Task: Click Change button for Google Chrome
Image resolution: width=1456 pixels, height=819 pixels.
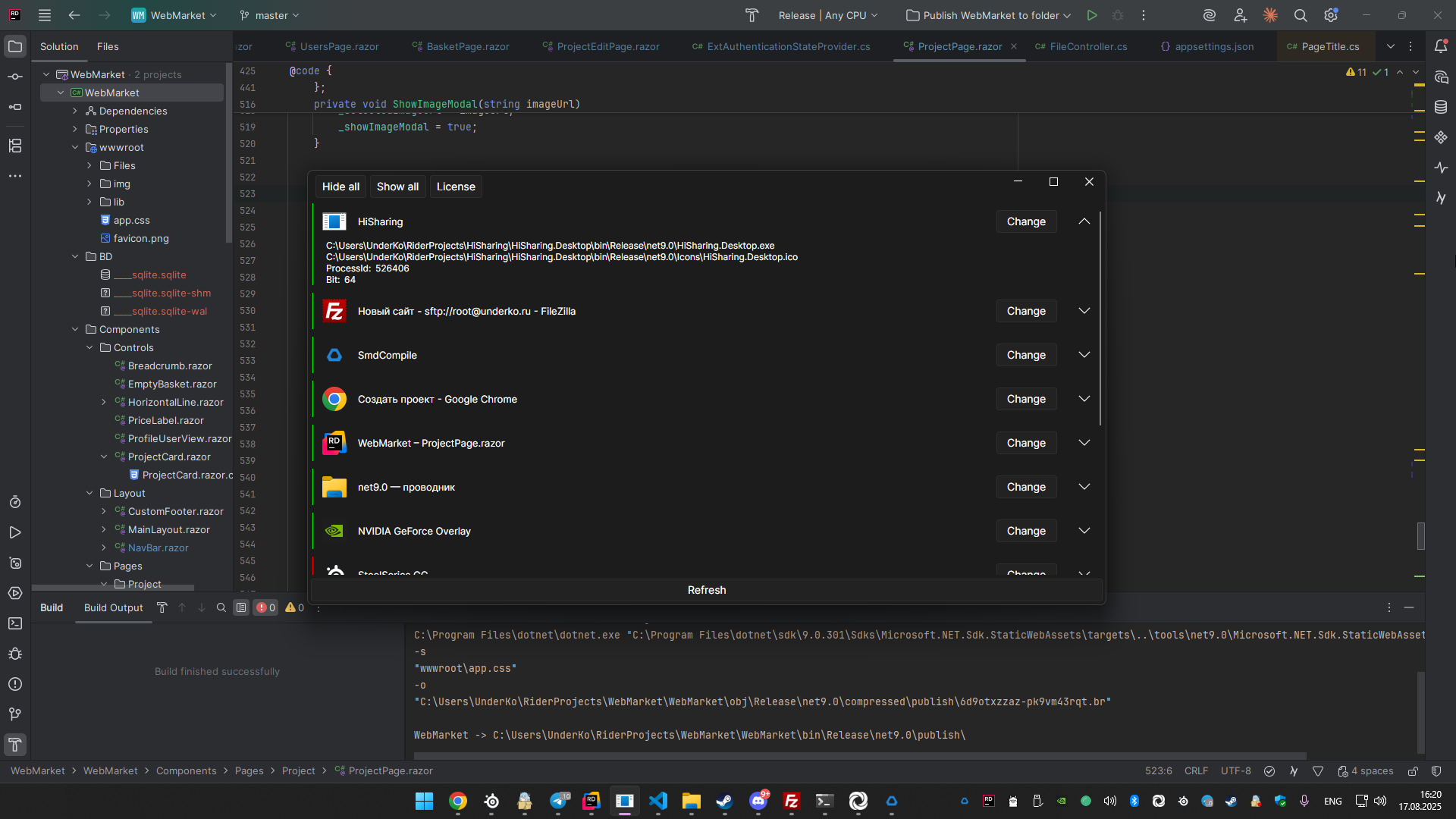Action: tap(1025, 399)
